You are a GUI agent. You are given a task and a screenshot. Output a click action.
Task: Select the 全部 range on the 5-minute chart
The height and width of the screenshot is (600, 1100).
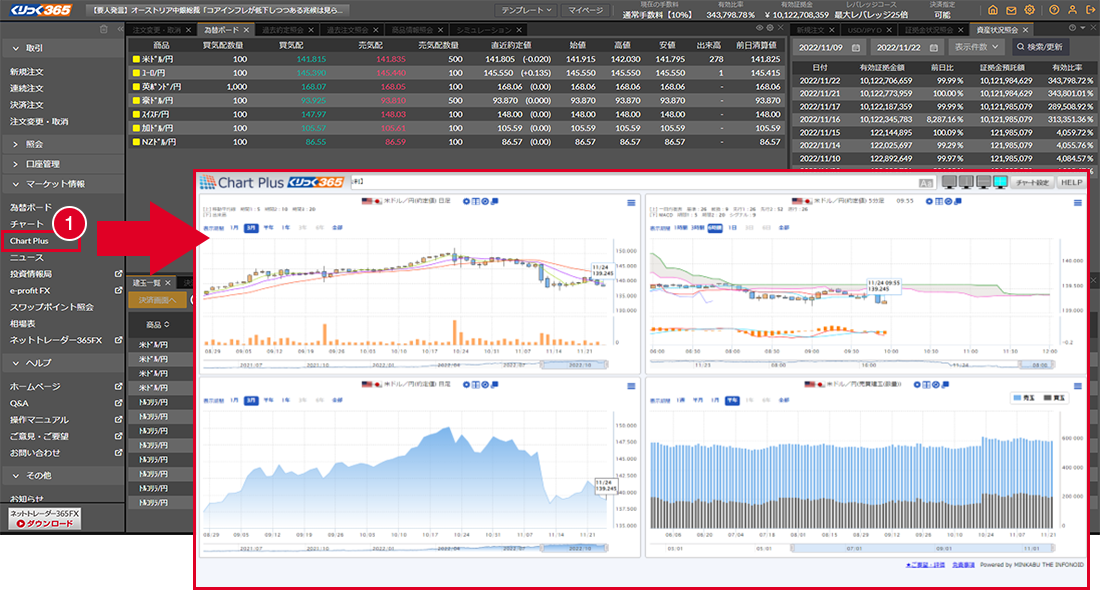point(784,228)
